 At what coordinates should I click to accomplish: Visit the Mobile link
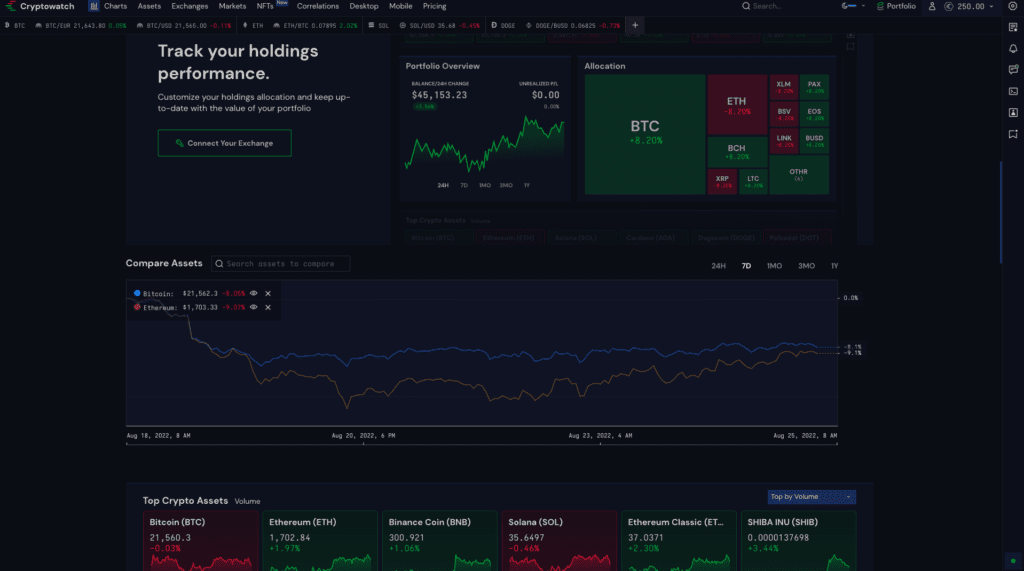click(x=400, y=6)
